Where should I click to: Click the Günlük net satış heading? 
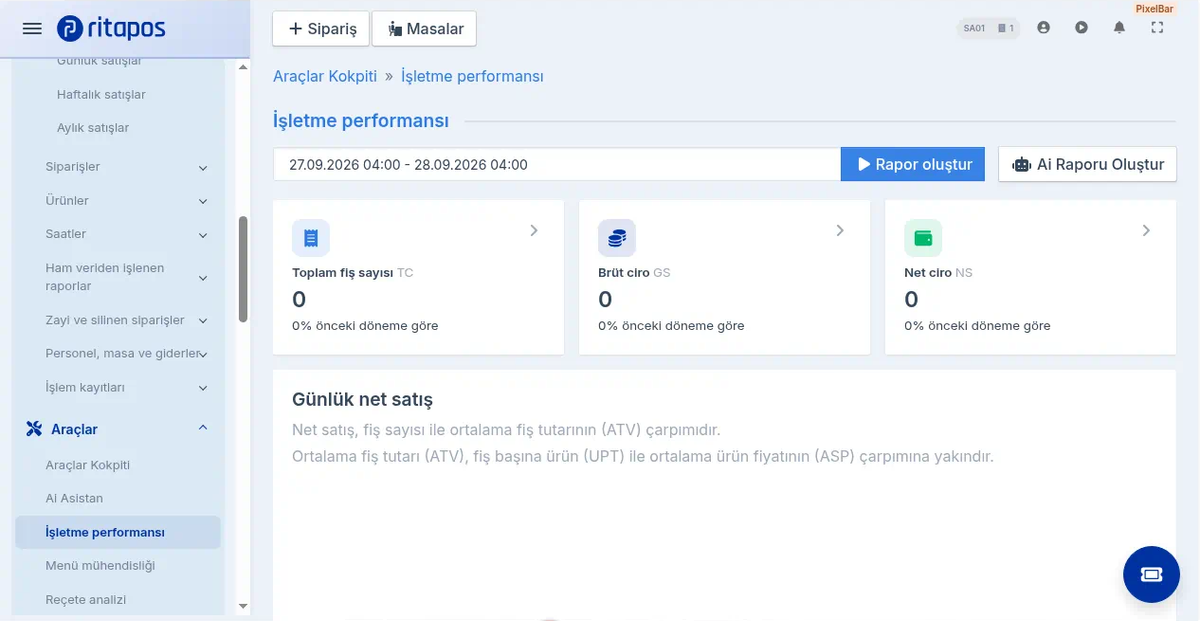click(x=362, y=400)
